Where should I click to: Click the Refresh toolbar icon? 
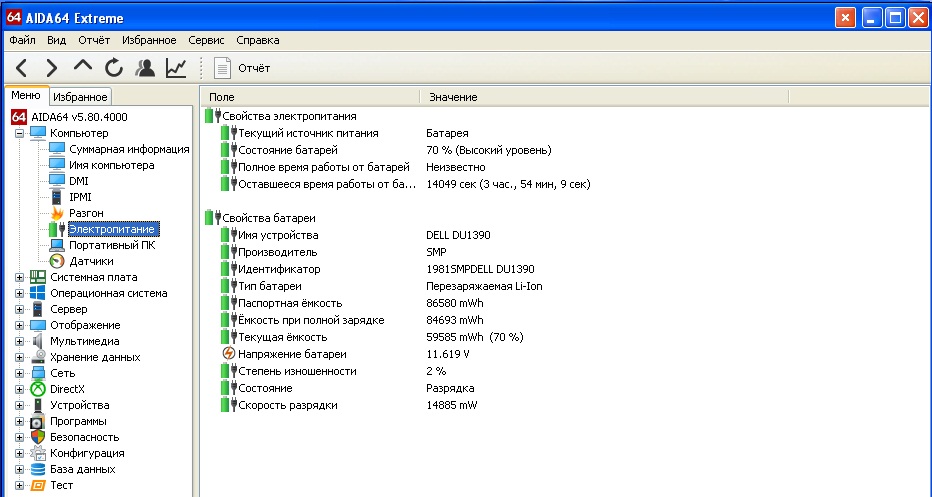(114, 68)
